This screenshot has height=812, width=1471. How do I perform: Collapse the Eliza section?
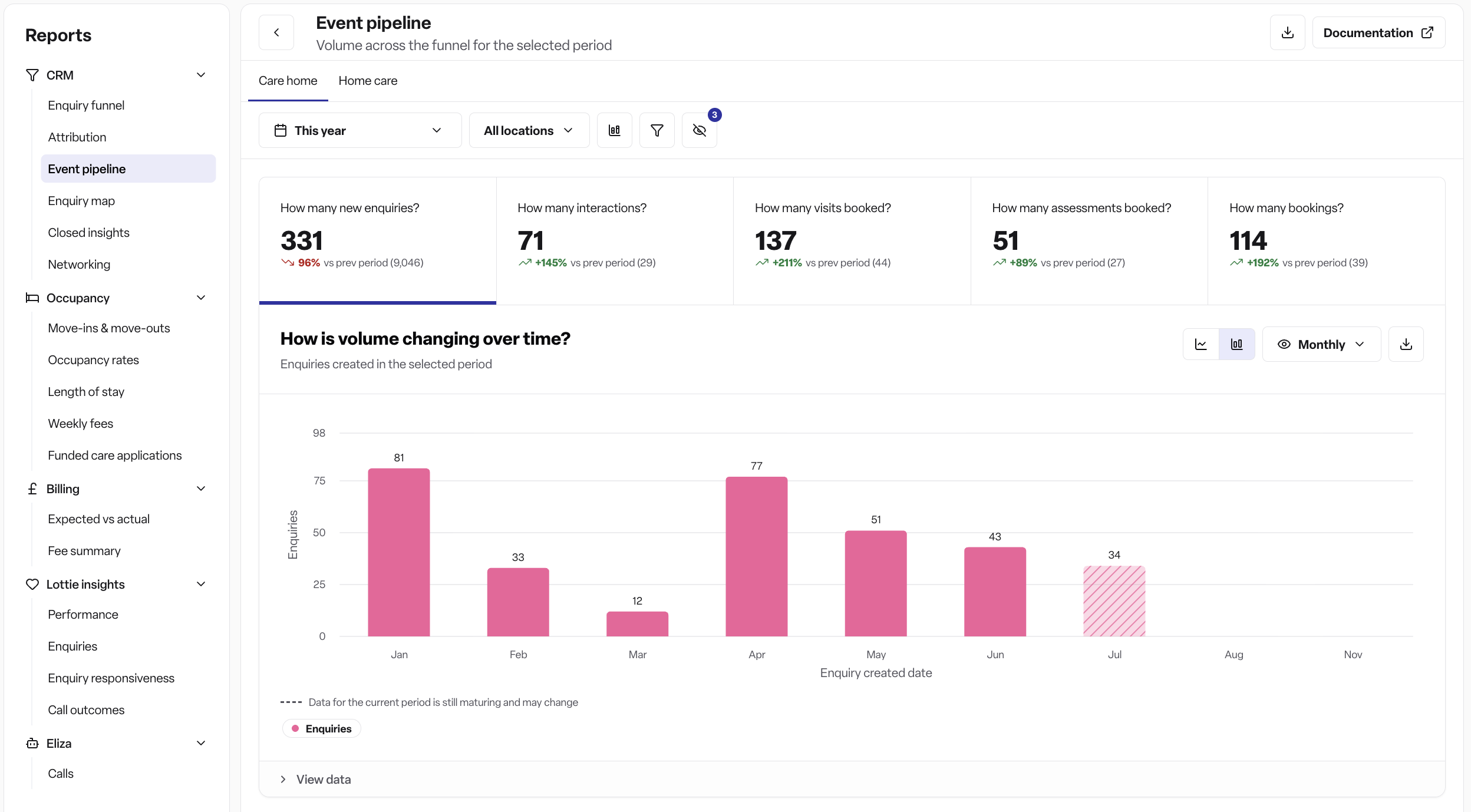201,743
